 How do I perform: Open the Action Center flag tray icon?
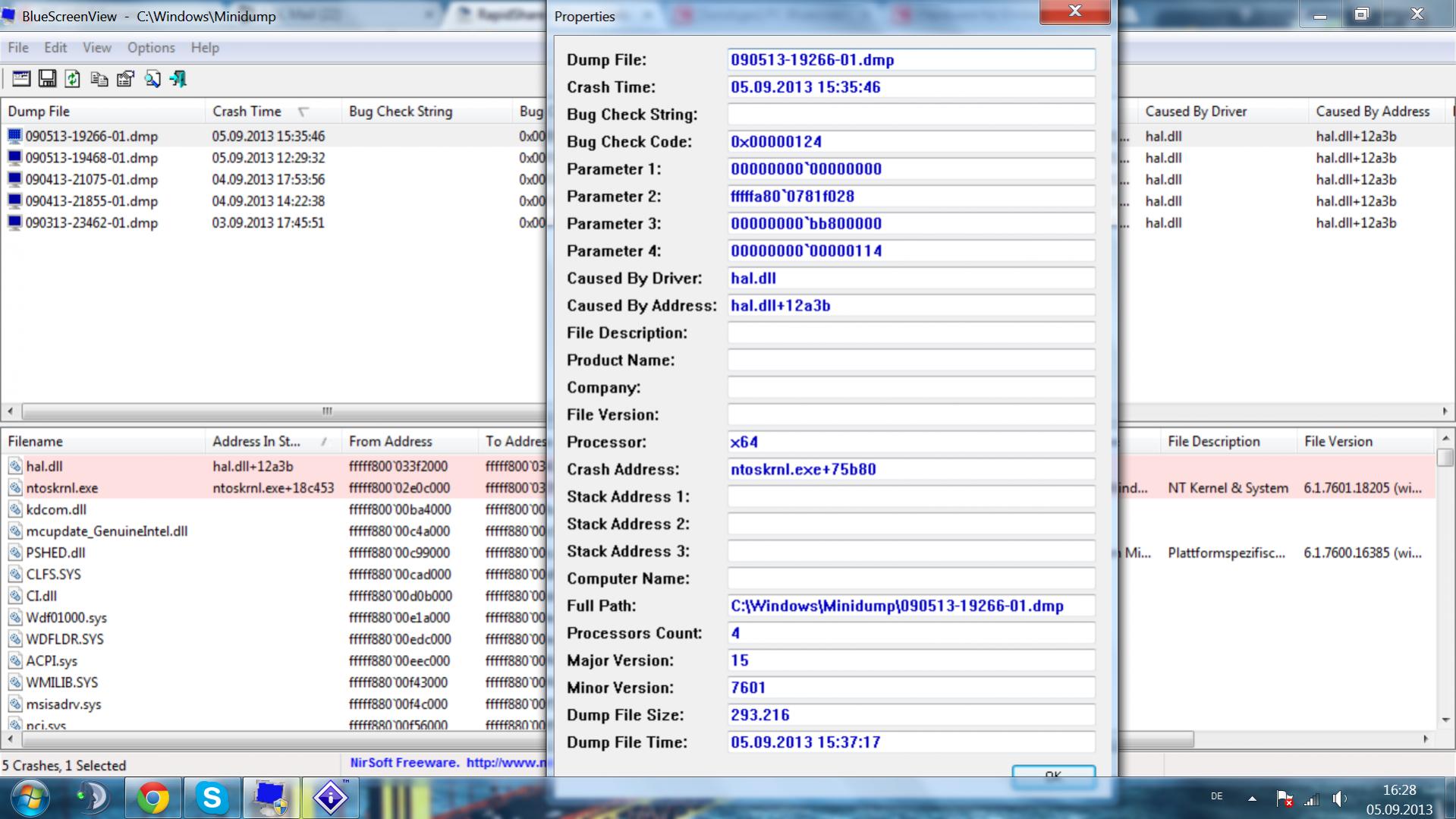click(x=1284, y=798)
